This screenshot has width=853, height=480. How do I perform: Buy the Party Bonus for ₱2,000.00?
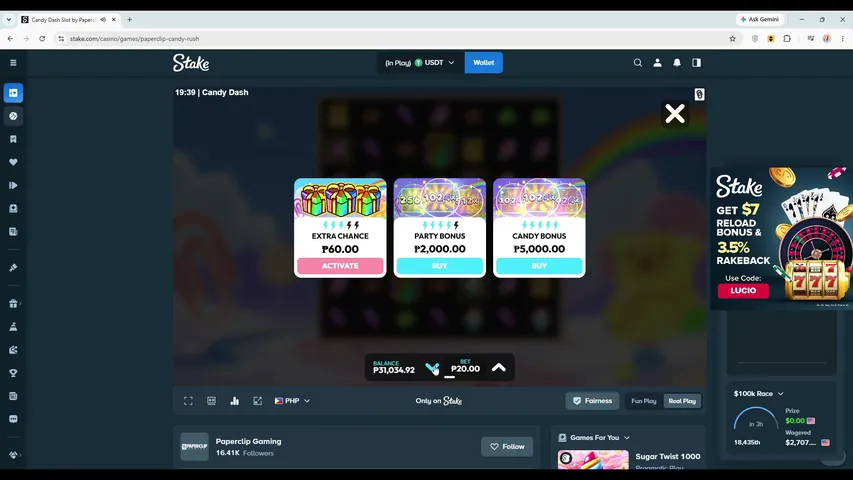point(440,266)
